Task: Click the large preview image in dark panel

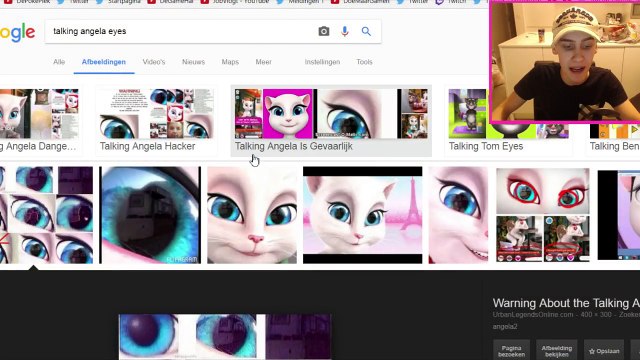Action: click(x=225, y=337)
